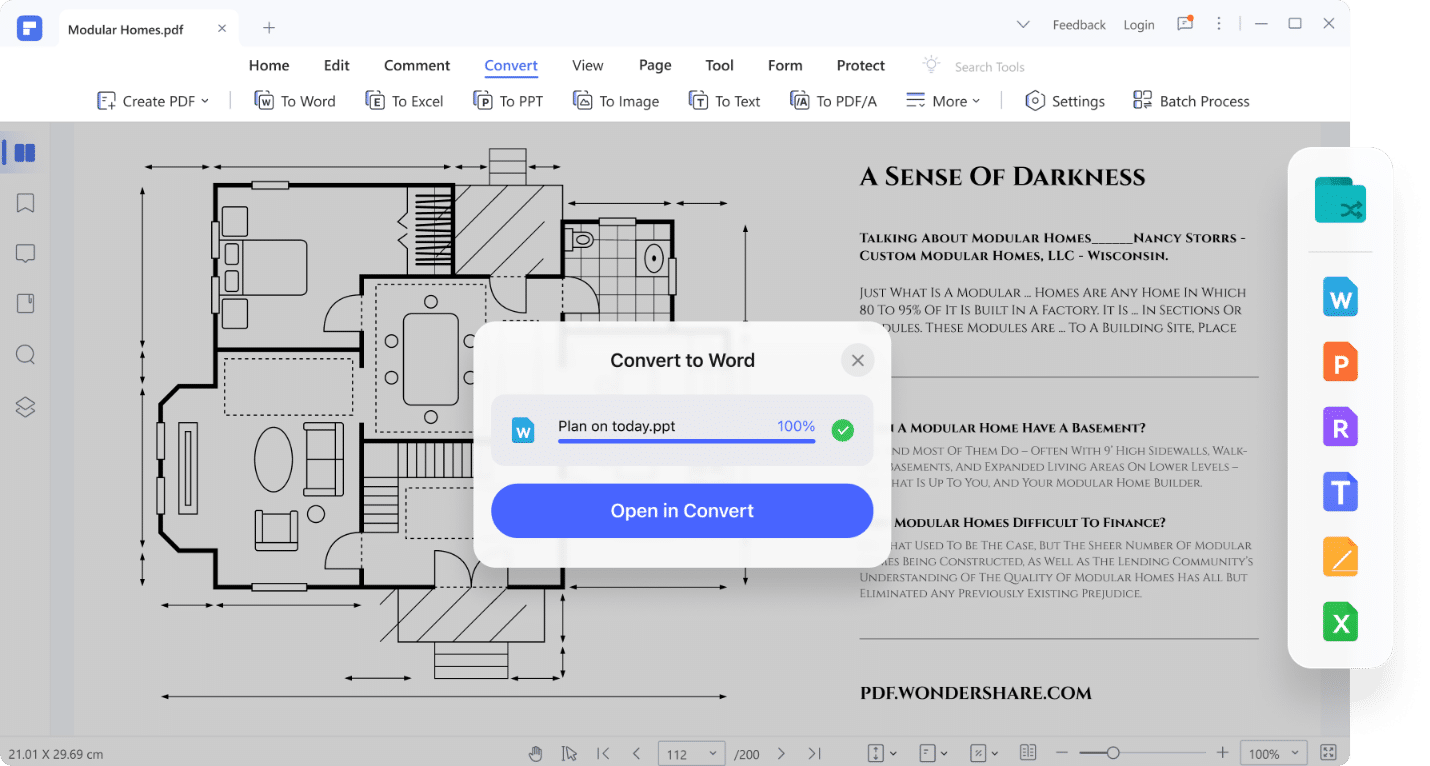Switch to the Comment tab

point(417,65)
